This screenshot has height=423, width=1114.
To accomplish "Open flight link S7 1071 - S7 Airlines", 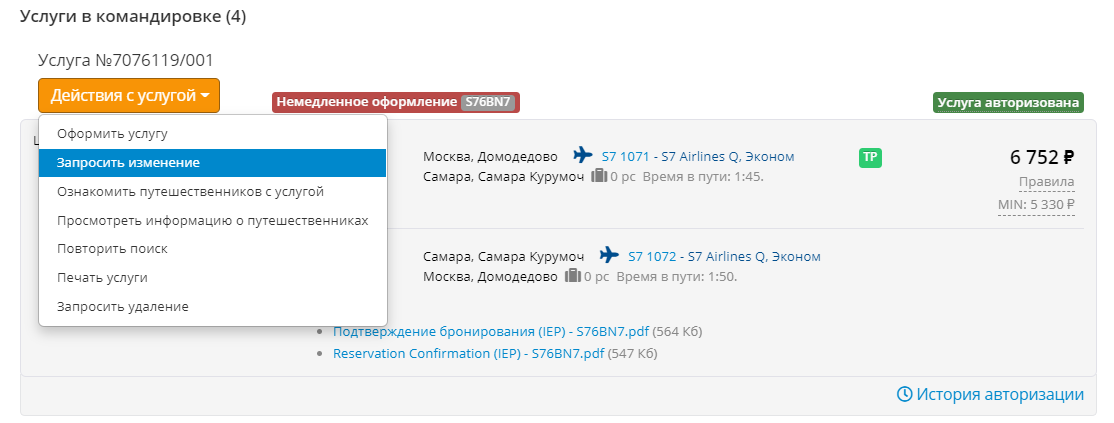I will [x=697, y=156].
